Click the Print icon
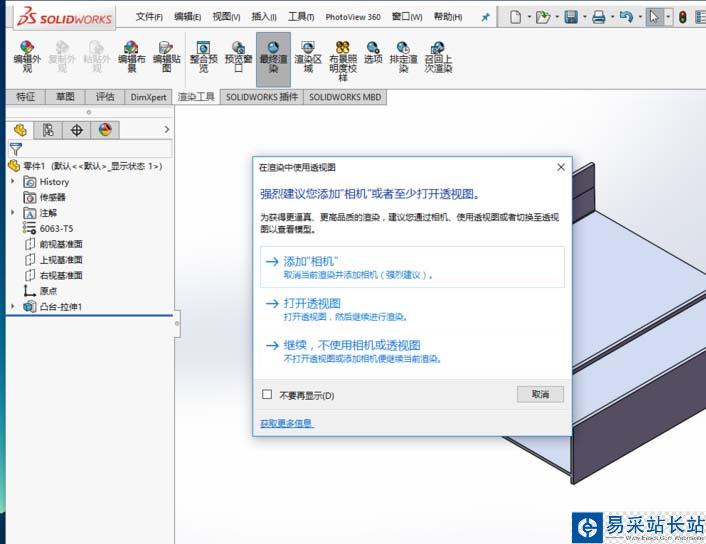 coord(598,18)
